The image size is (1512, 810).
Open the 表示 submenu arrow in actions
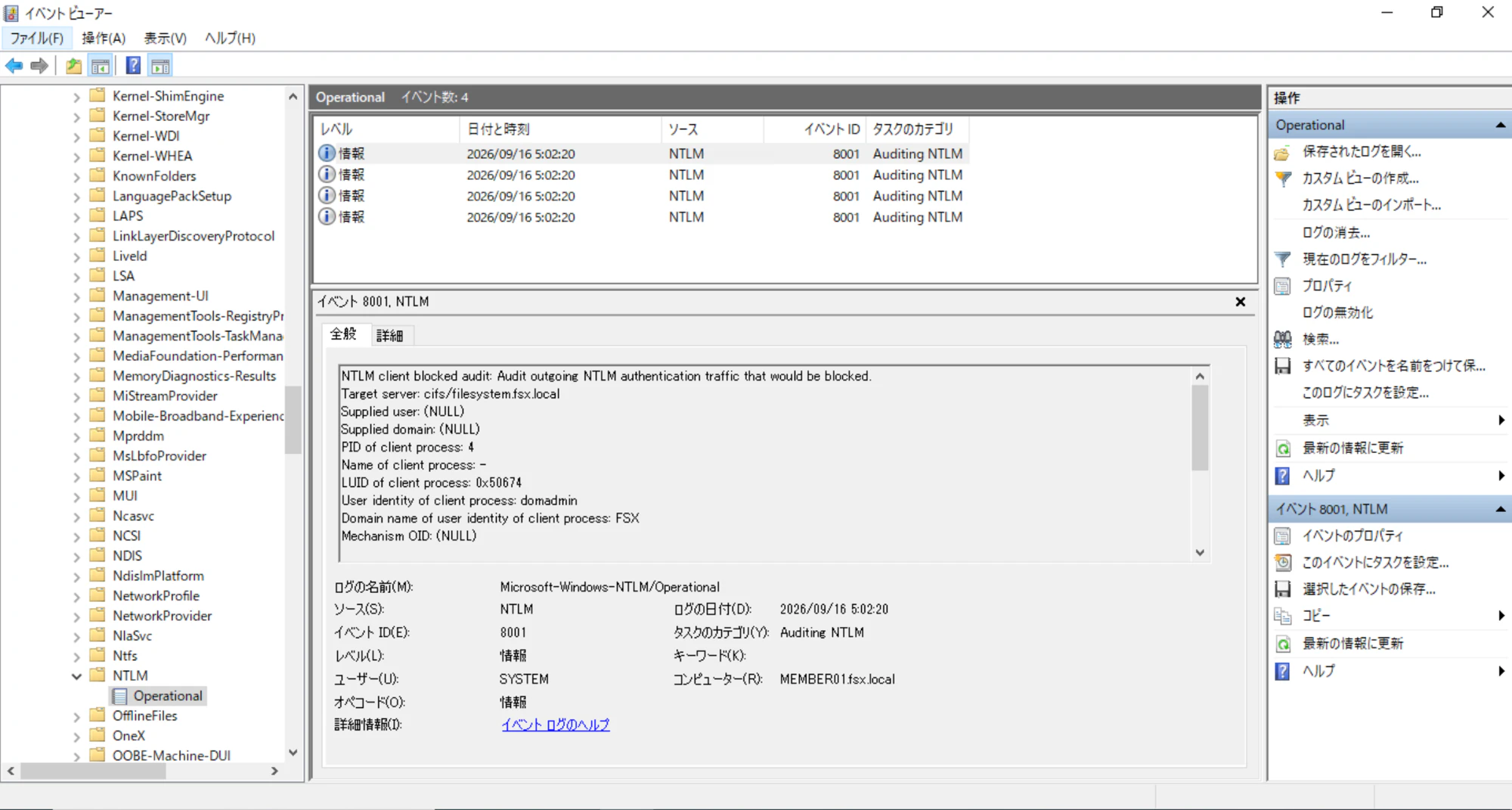pyautogui.click(x=1501, y=420)
